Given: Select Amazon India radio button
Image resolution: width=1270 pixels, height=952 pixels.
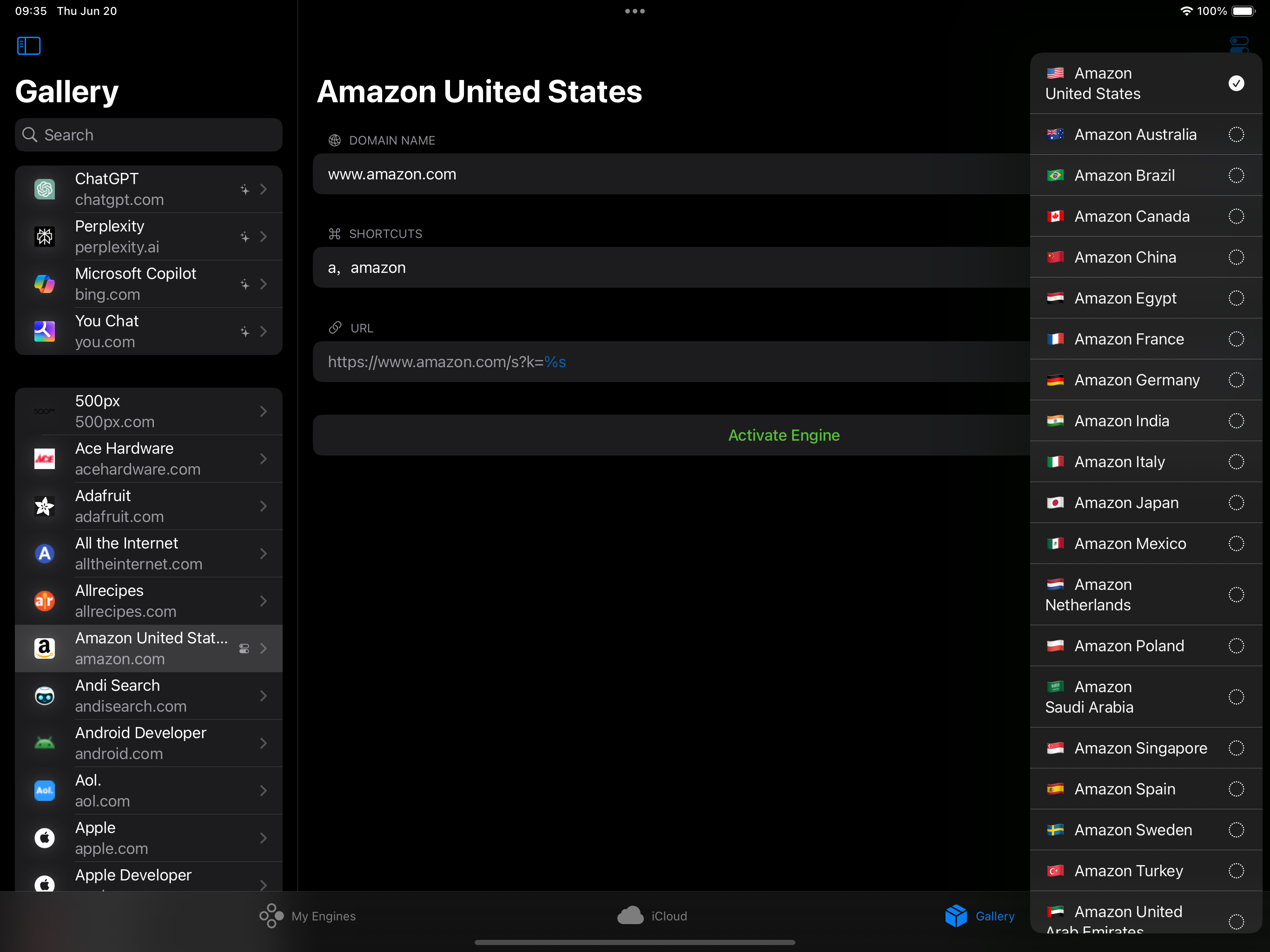Looking at the screenshot, I should (1236, 421).
